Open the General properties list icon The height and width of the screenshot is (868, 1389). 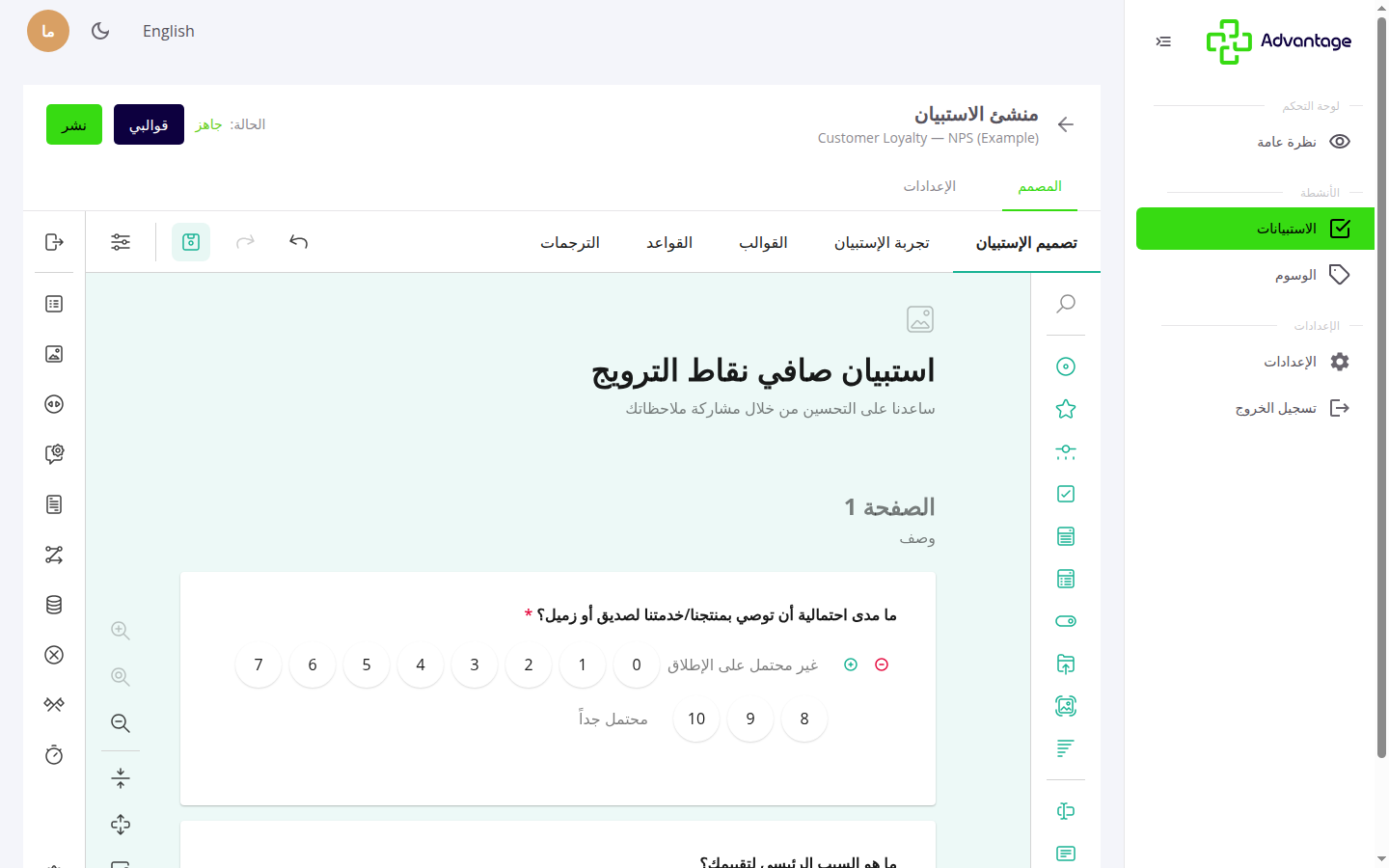pos(54,304)
